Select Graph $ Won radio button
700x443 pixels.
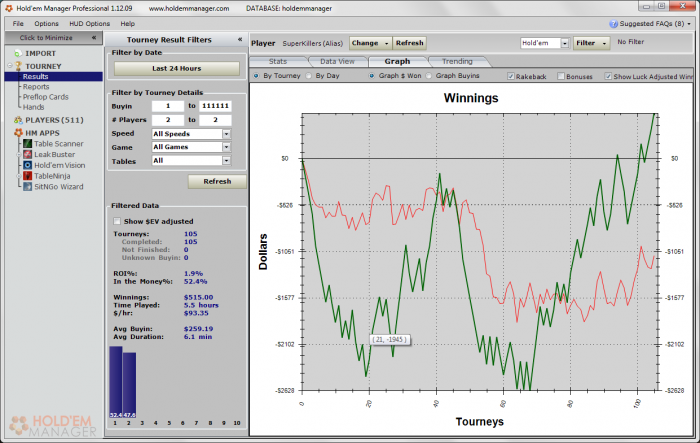[371, 75]
